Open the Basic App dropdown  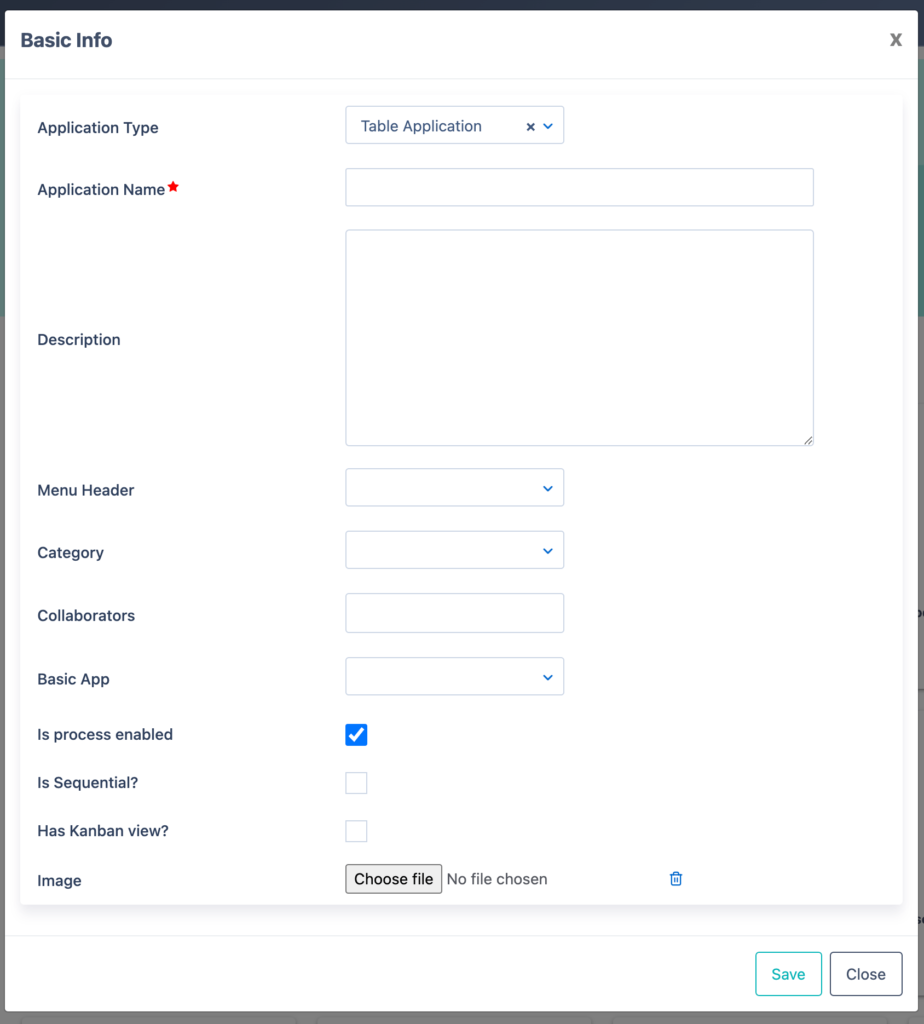[455, 676]
